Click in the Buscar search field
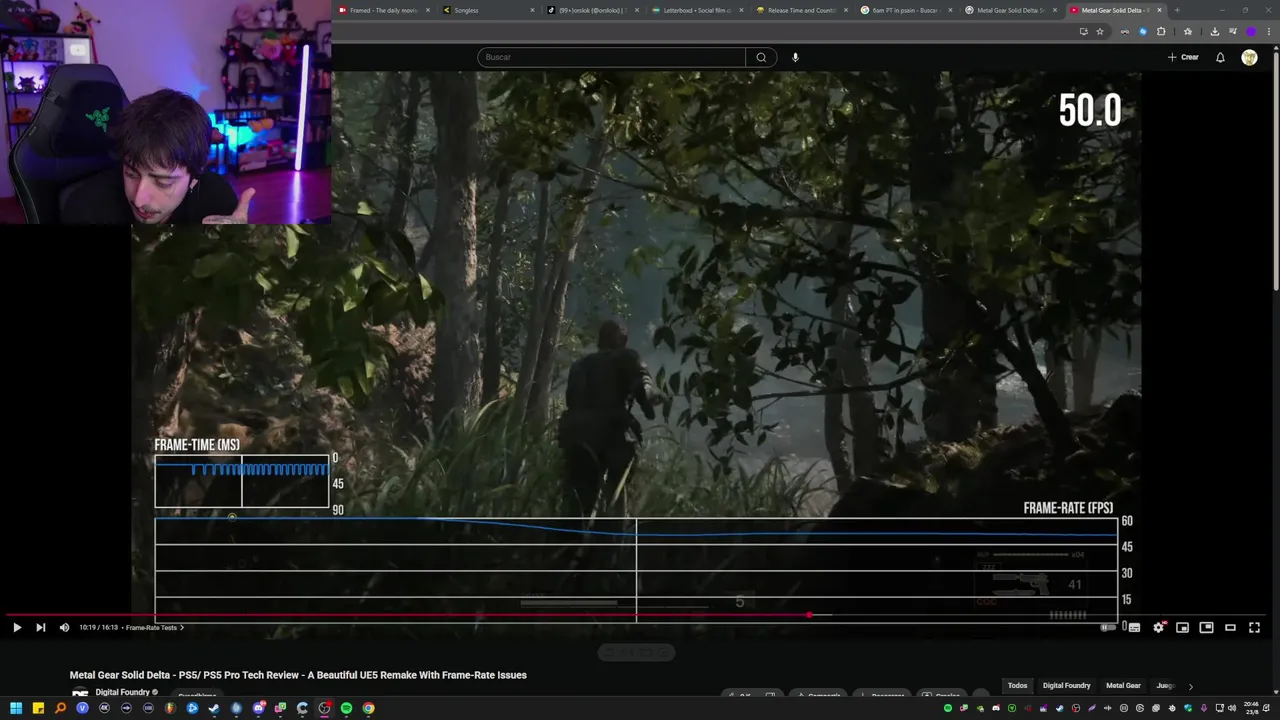The height and width of the screenshot is (720, 1280). (x=612, y=57)
